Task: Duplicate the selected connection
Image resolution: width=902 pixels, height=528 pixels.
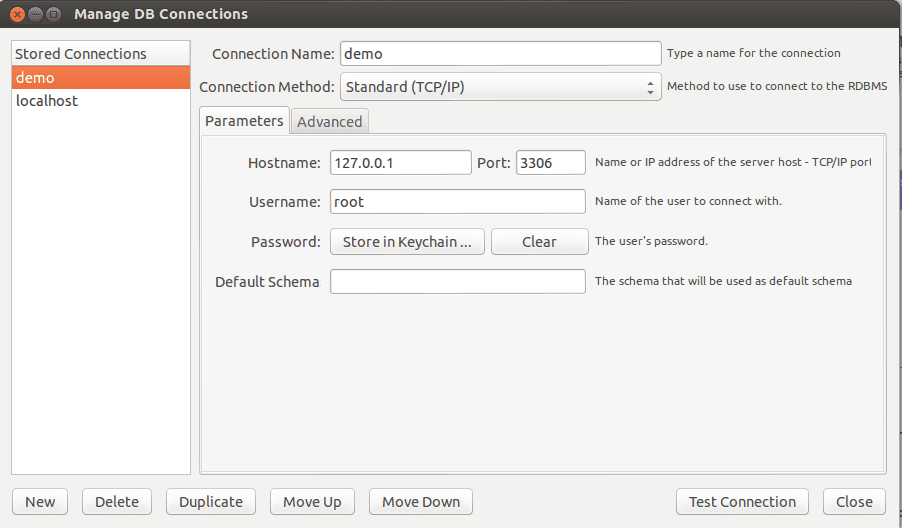Action: tap(211, 502)
